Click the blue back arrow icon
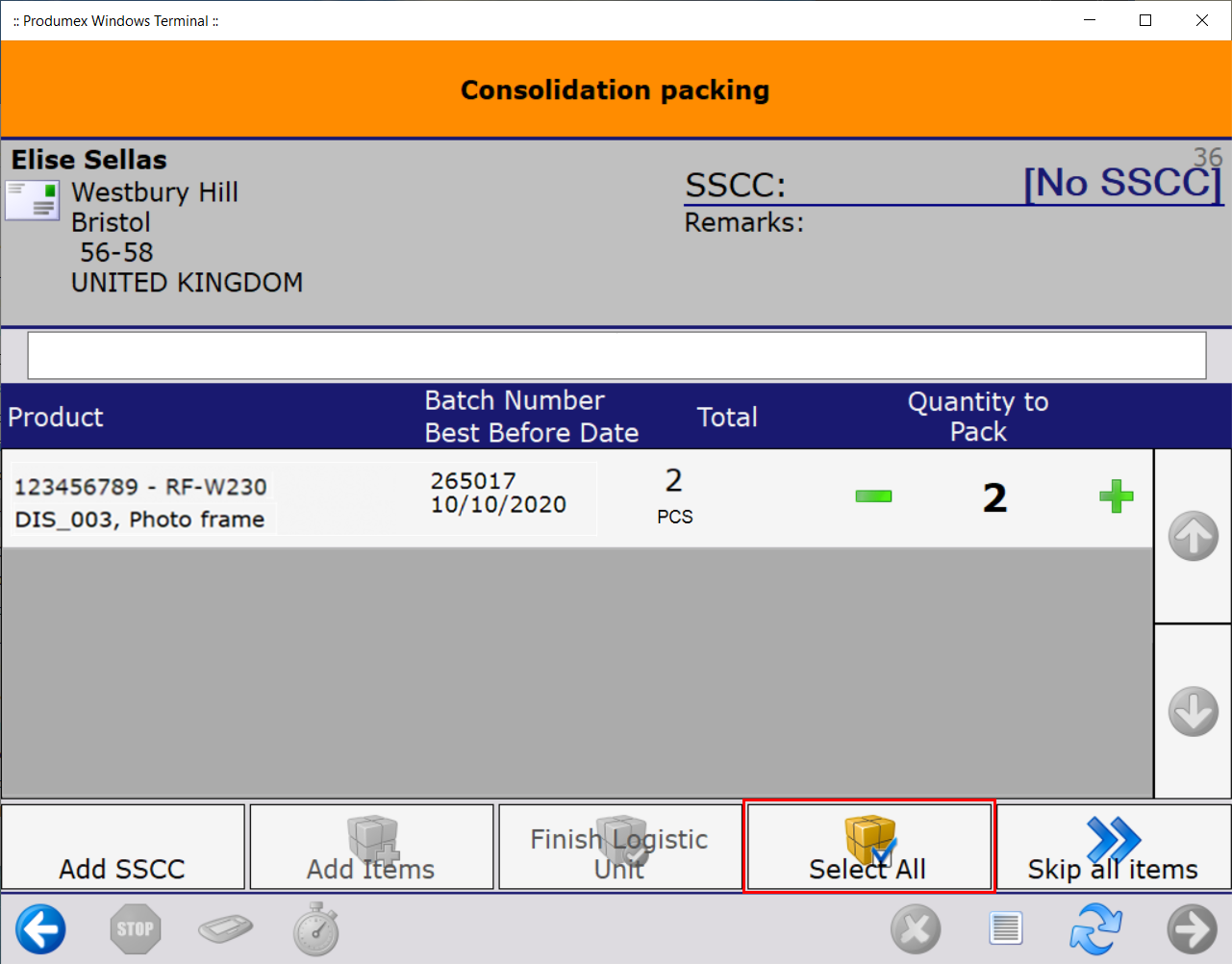 [x=40, y=929]
